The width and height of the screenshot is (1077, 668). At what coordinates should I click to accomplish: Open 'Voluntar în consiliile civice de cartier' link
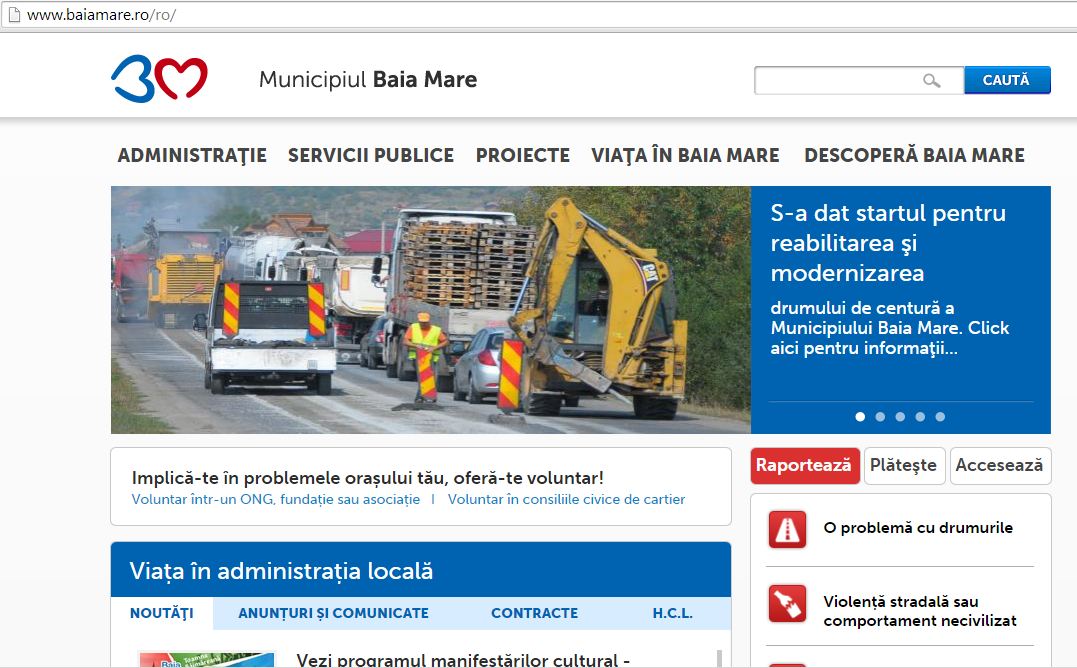pos(567,500)
